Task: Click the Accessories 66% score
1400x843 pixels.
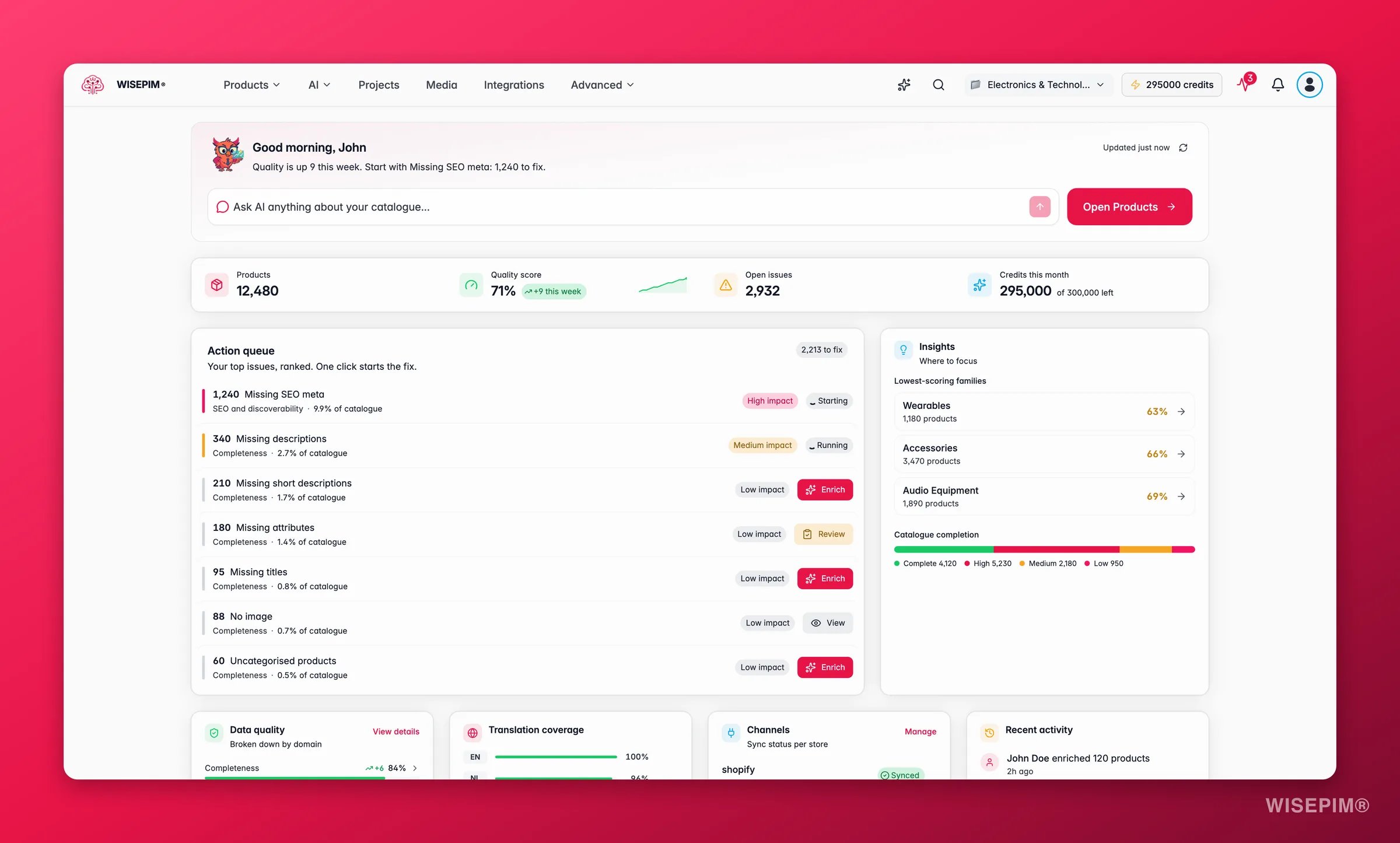Action: [x=1157, y=454]
